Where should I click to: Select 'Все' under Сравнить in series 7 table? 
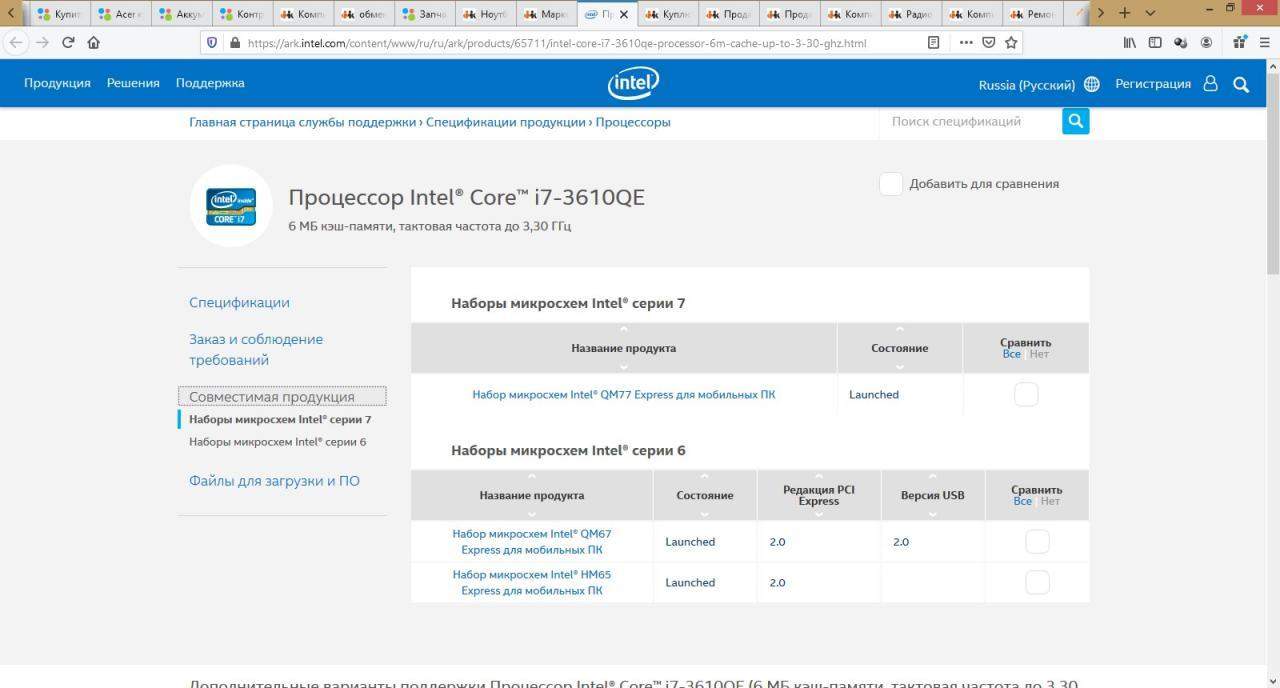coord(1012,354)
